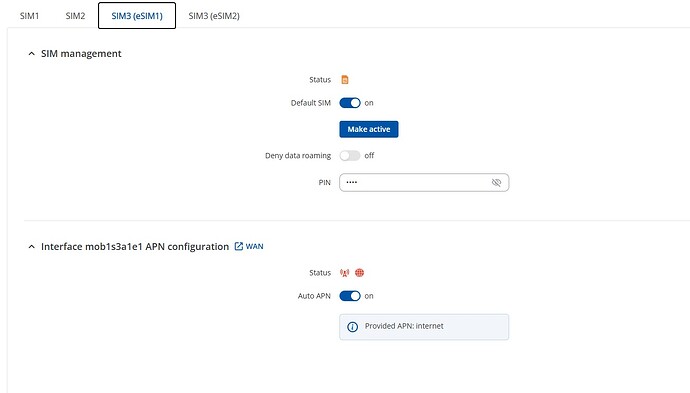The height and width of the screenshot is (393, 690).
Task: Show the PIN with the crossed-eye icon
Action: (x=496, y=182)
